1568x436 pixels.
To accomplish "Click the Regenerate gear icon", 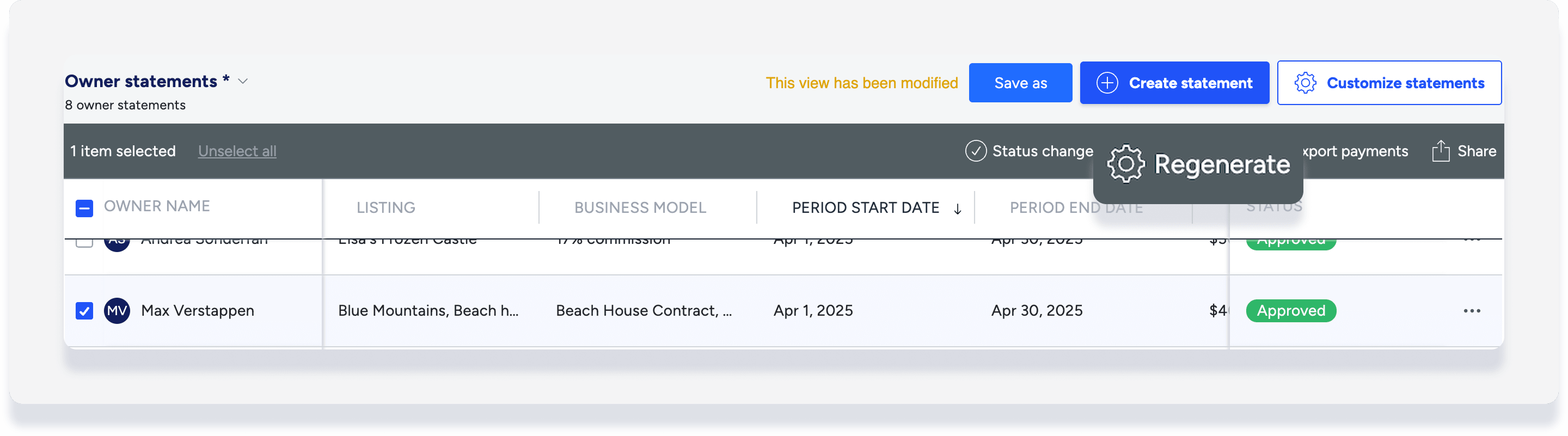I will pos(1125,164).
